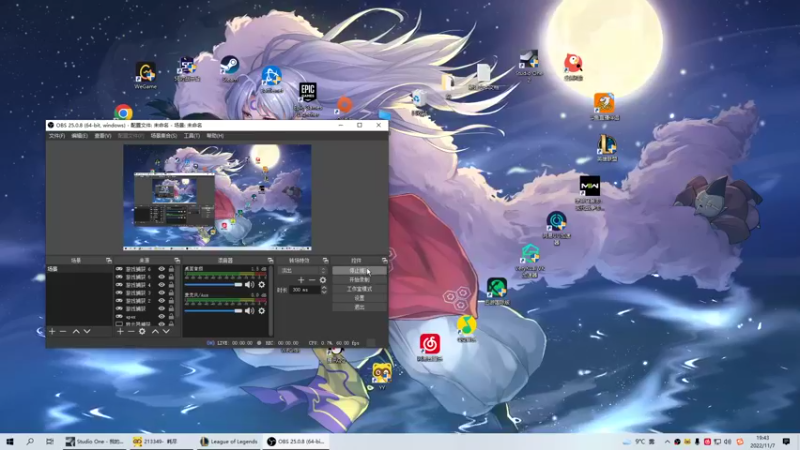Open the 帮助(H) menu
Screen dimensions: 800x450
coord(215,136)
